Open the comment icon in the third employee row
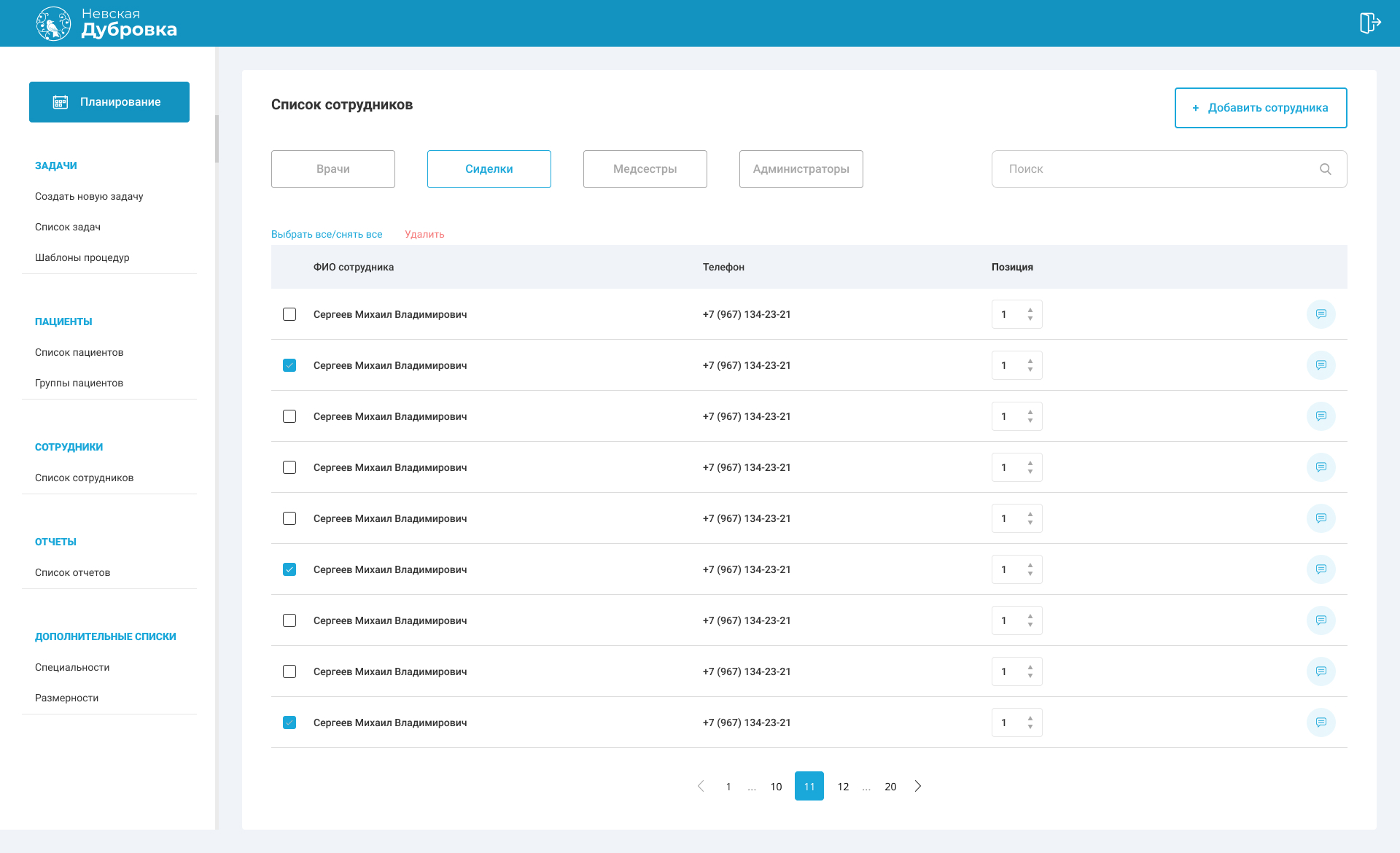1400x853 pixels. [x=1321, y=416]
